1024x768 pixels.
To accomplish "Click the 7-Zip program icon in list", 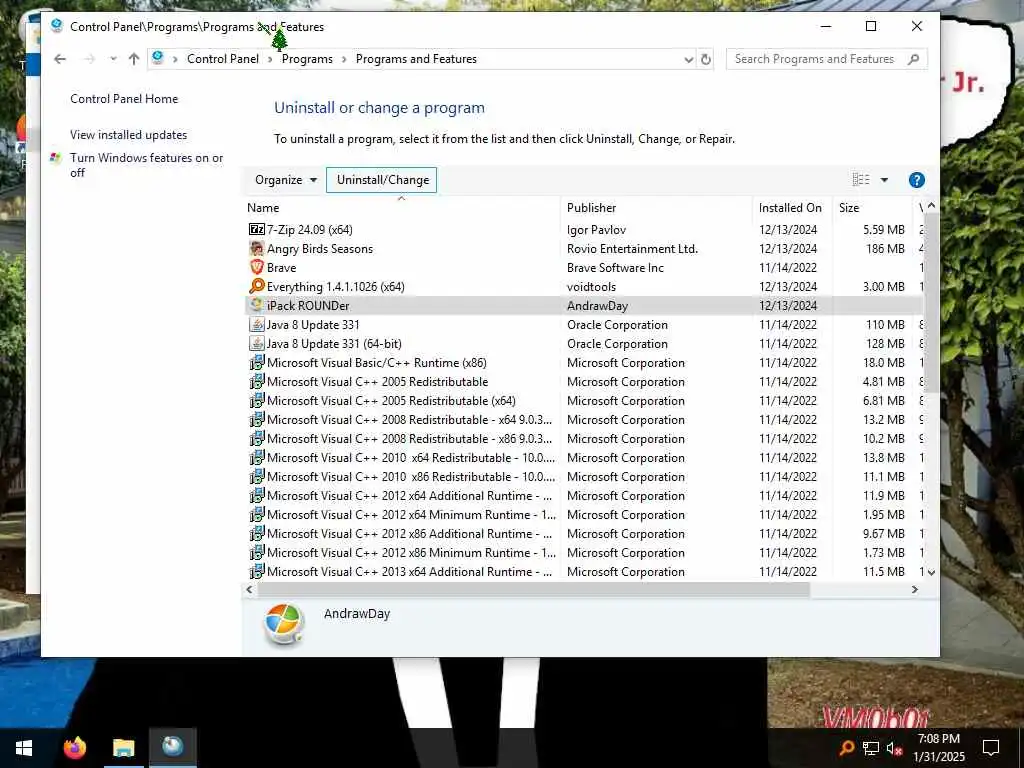I will point(257,229).
